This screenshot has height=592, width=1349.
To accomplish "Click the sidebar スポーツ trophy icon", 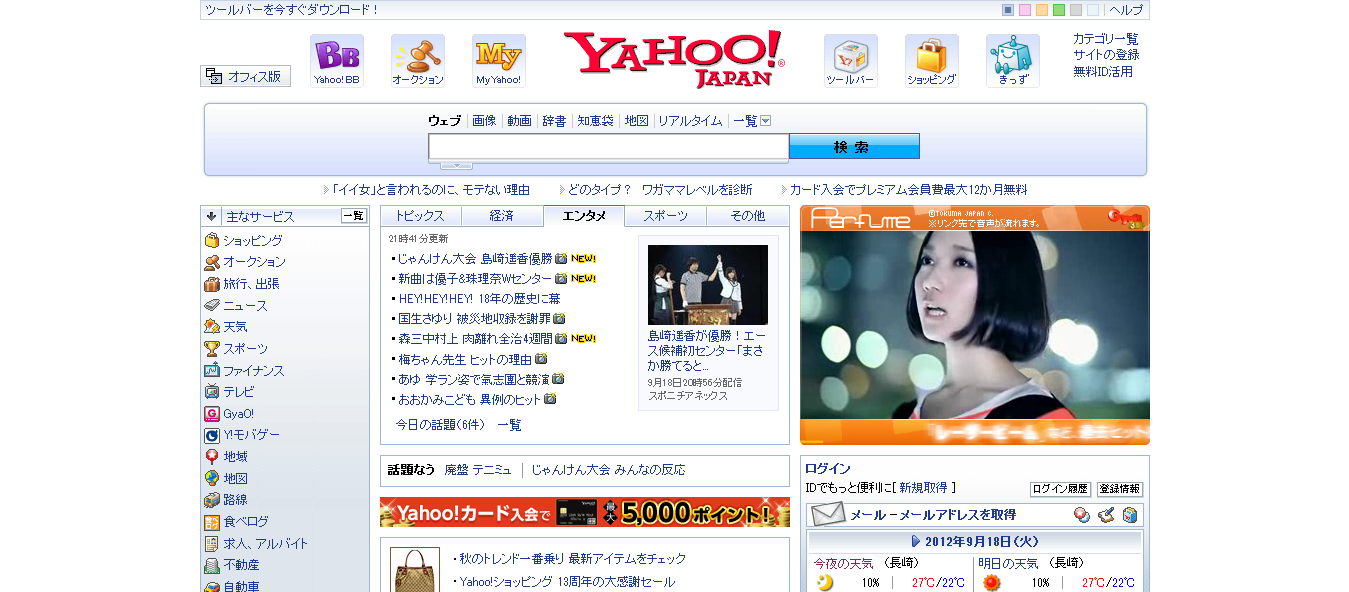I will 212,349.
